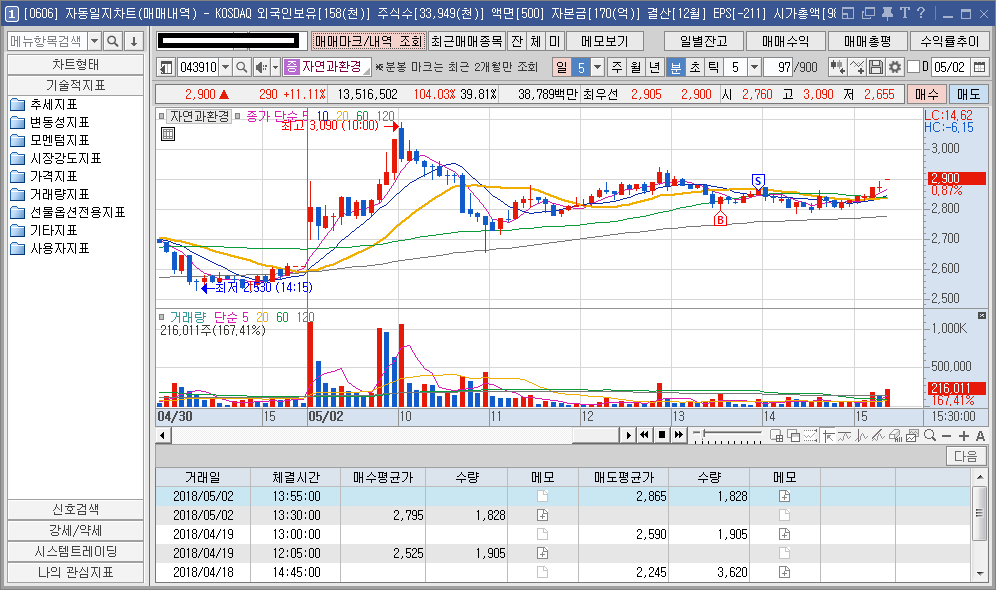Expand the 변동성지표 folder
This screenshot has height=590, width=996.
pyautogui.click(x=60, y=122)
